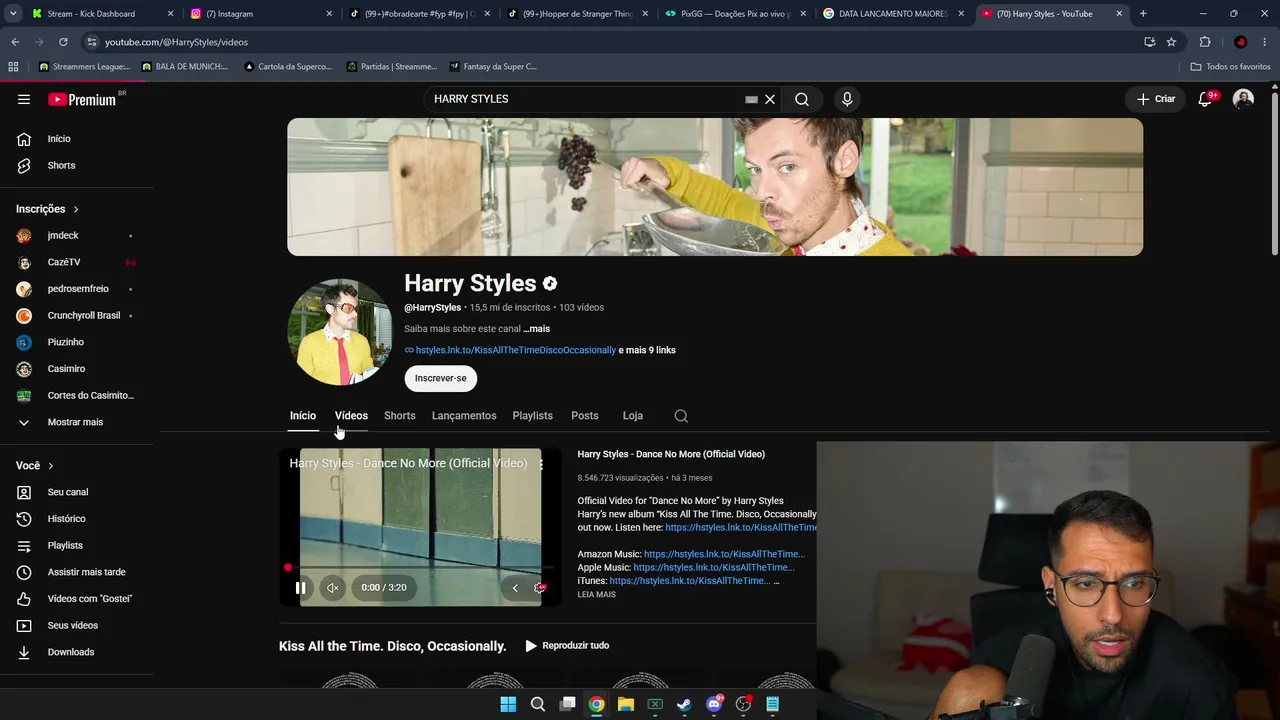
Task: Open the Chrome extensions puzzle icon
Action: click(1205, 42)
